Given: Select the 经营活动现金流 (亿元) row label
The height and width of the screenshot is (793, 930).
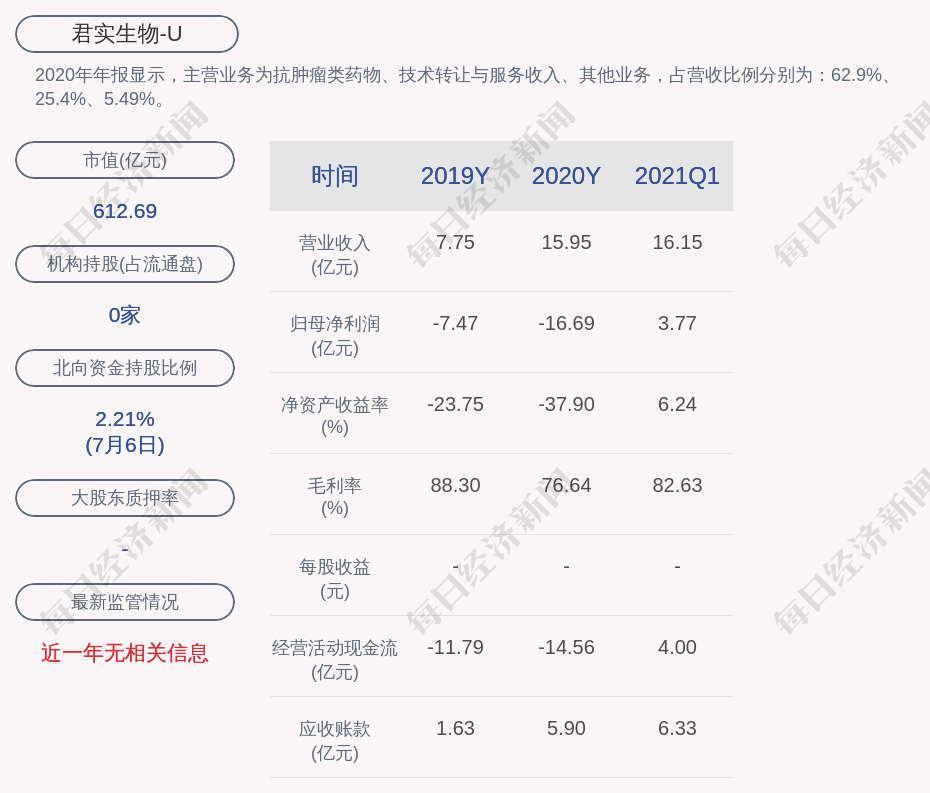Looking at the screenshot, I should 335,660.
